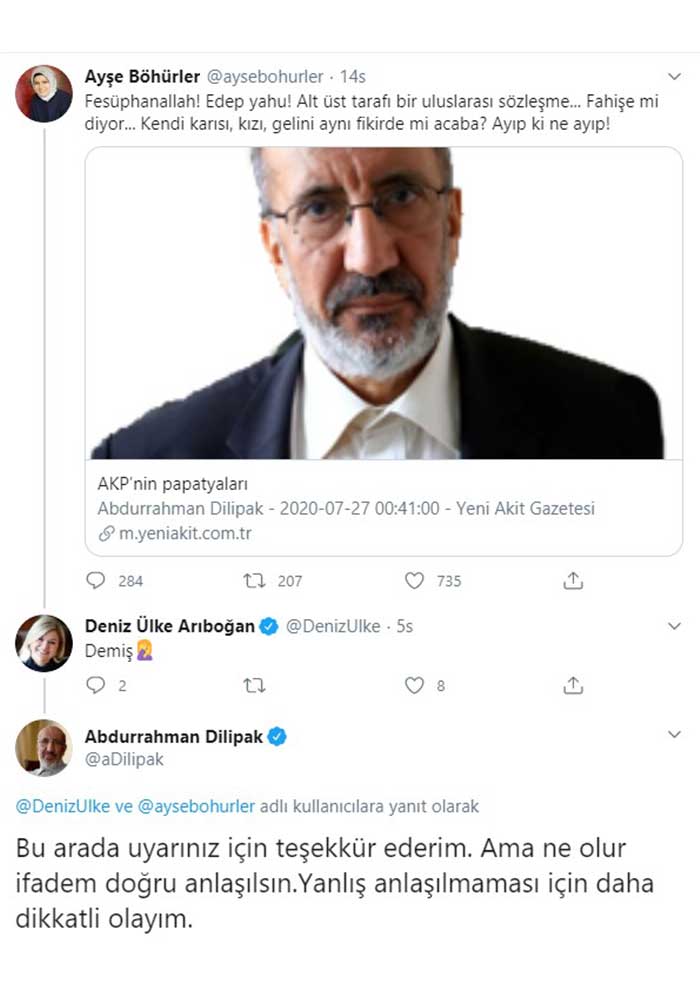
Task: Open the @DenizUlke mention link
Action: pos(57,806)
